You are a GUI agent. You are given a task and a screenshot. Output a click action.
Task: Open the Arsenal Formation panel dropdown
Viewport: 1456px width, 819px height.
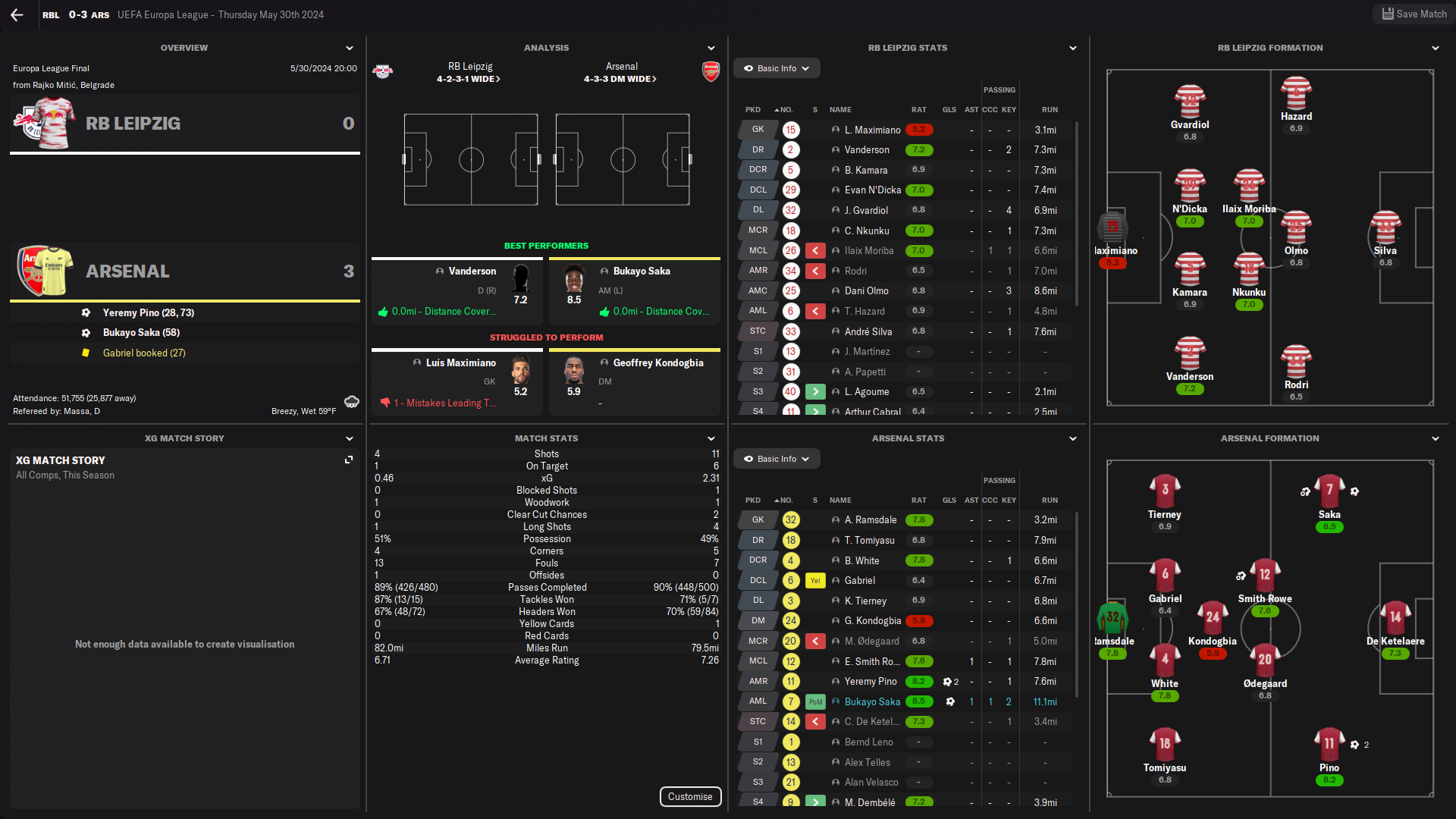1436,438
